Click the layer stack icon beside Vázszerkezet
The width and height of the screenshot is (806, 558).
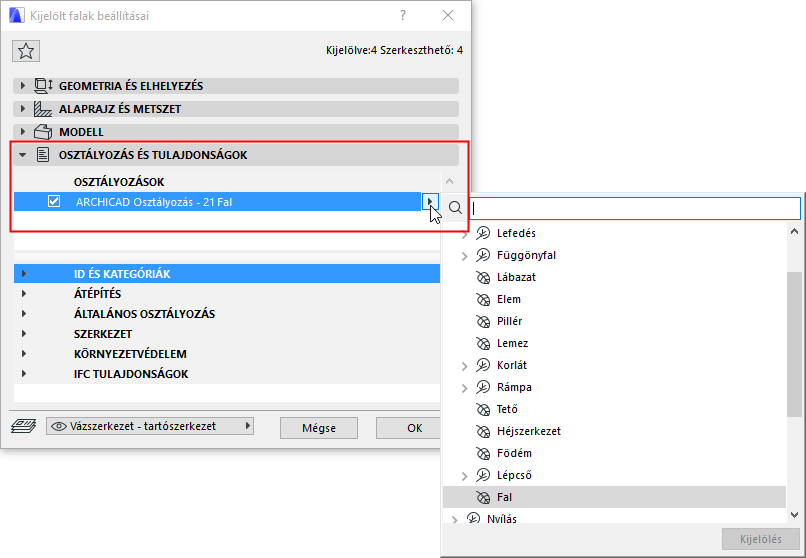(x=24, y=426)
